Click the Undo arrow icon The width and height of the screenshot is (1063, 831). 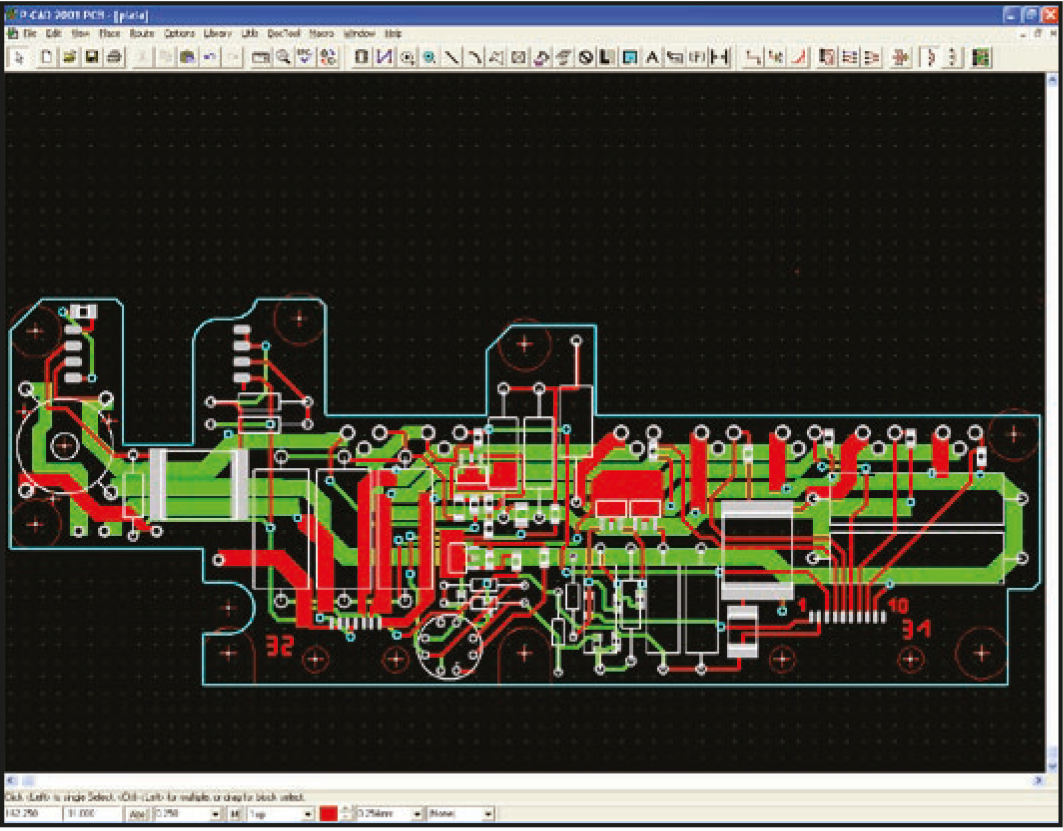[209, 57]
